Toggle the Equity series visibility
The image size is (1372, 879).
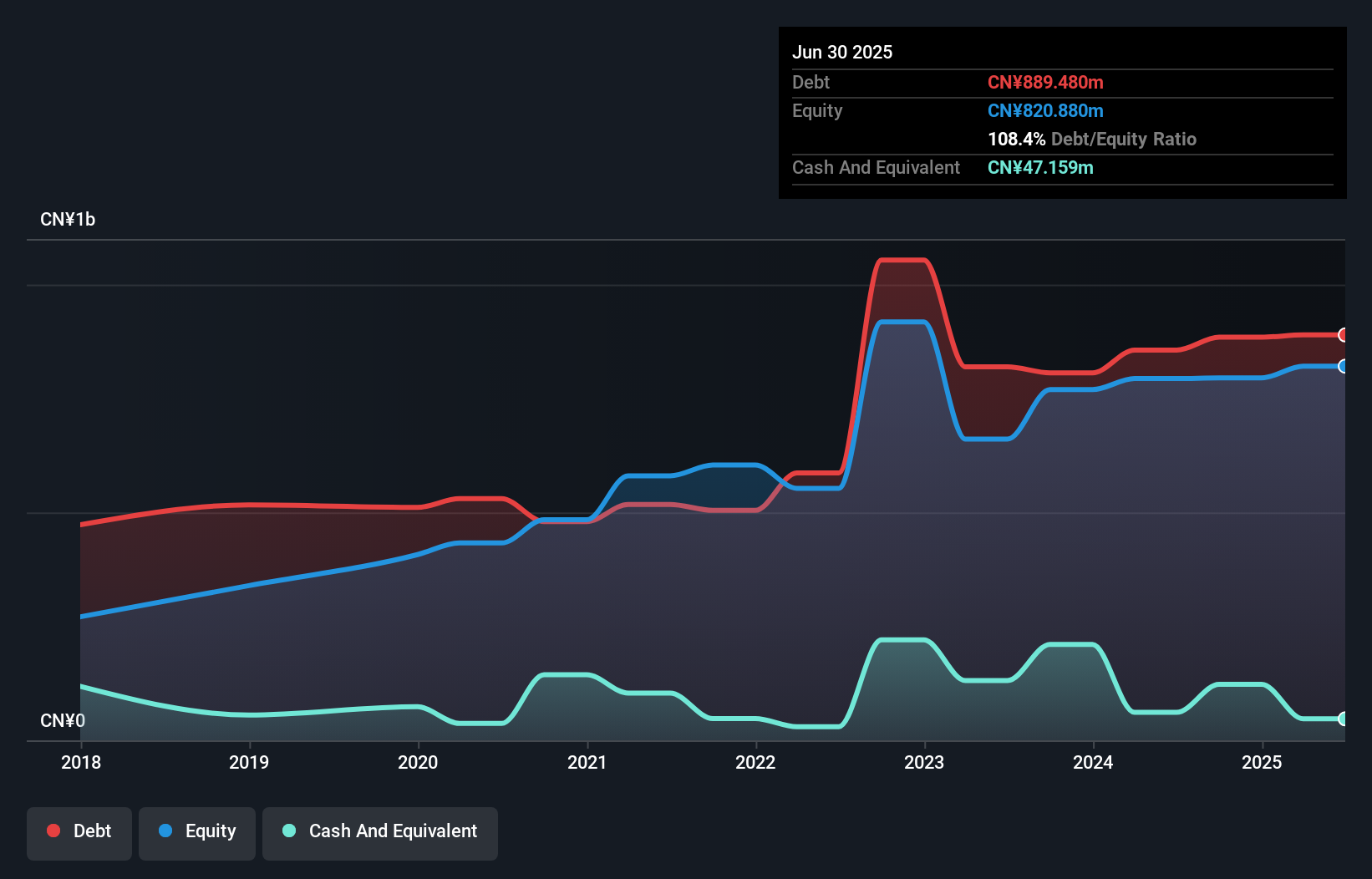196,832
